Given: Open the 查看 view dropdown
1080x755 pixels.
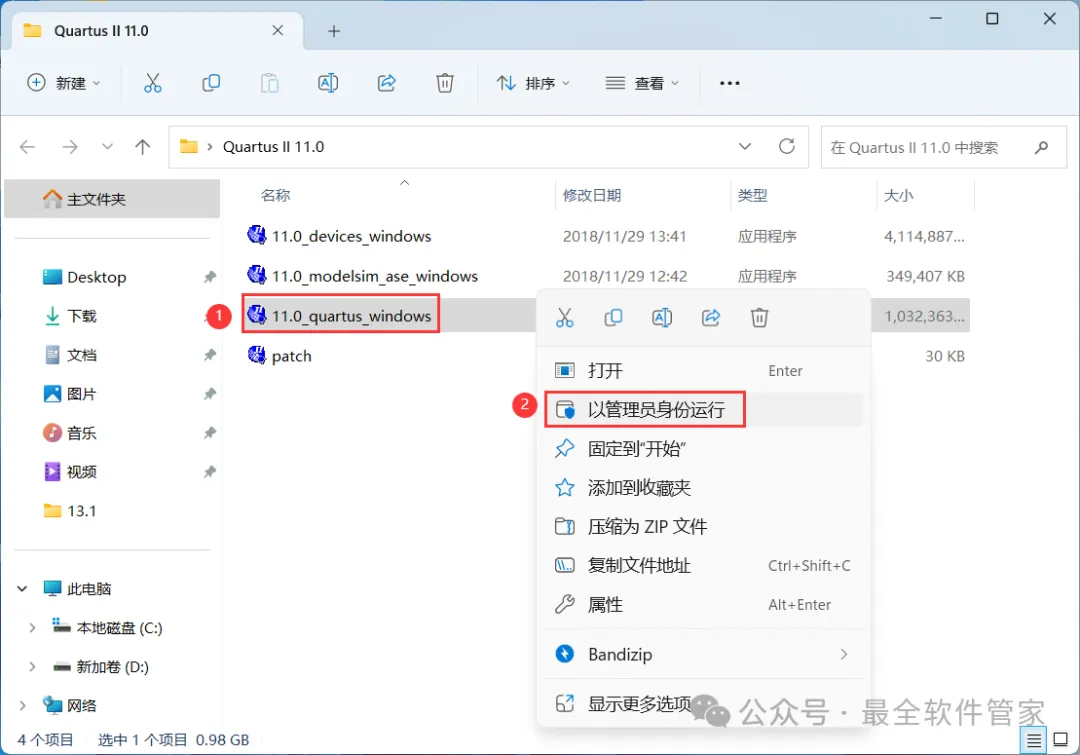Looking at the screenshot, I should tap(642, 83).
